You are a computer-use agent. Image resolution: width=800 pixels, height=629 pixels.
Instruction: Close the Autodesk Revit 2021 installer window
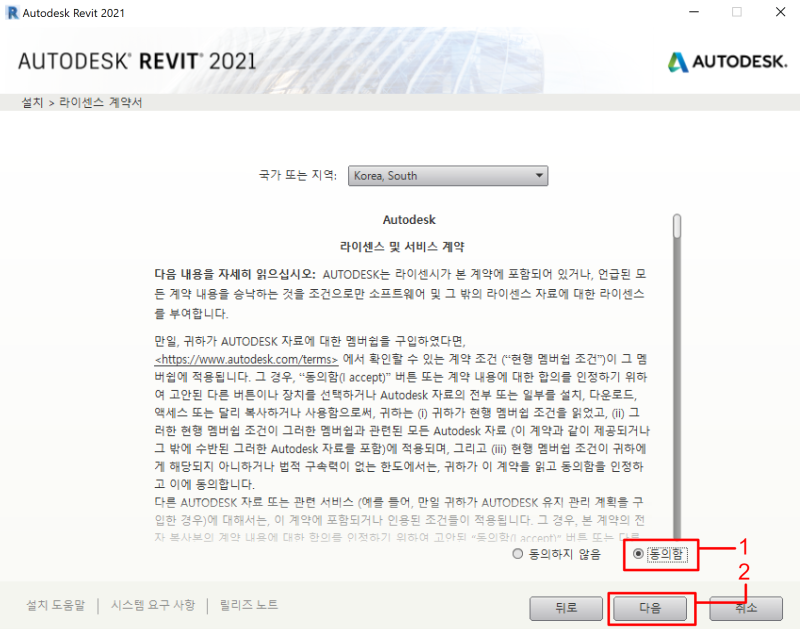[x=781, y=12]
